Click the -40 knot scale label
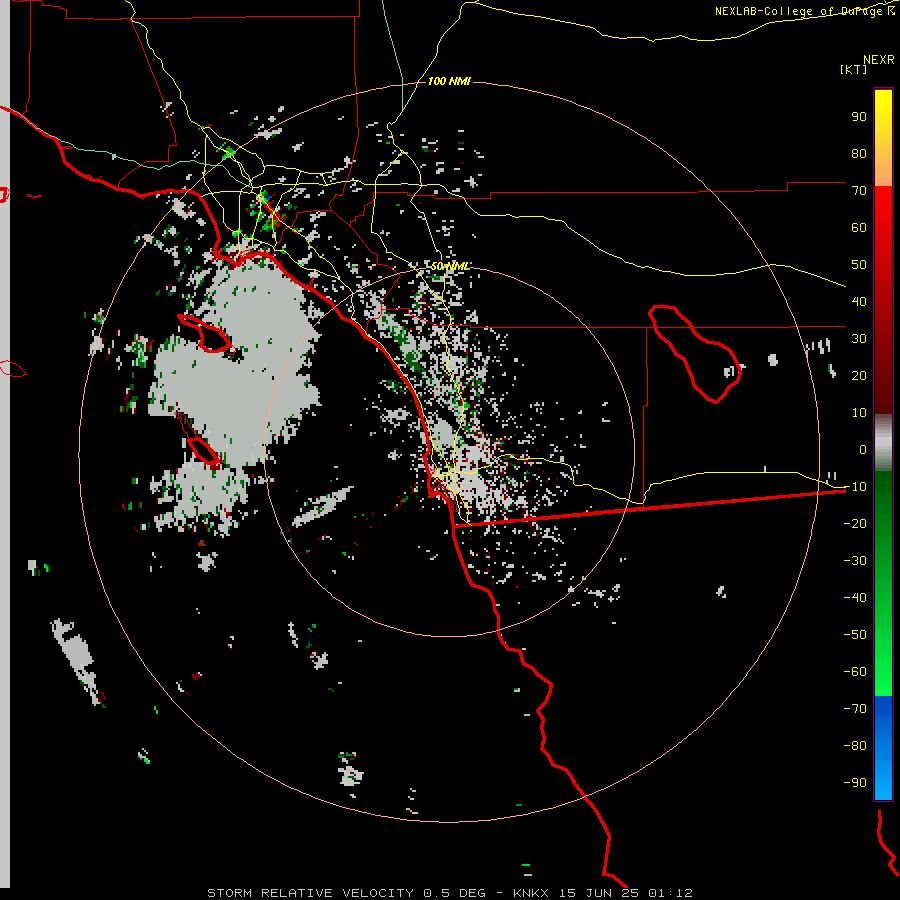Viewport: 900px width, 900px height. pyautogui.click(x=855, y=598)
